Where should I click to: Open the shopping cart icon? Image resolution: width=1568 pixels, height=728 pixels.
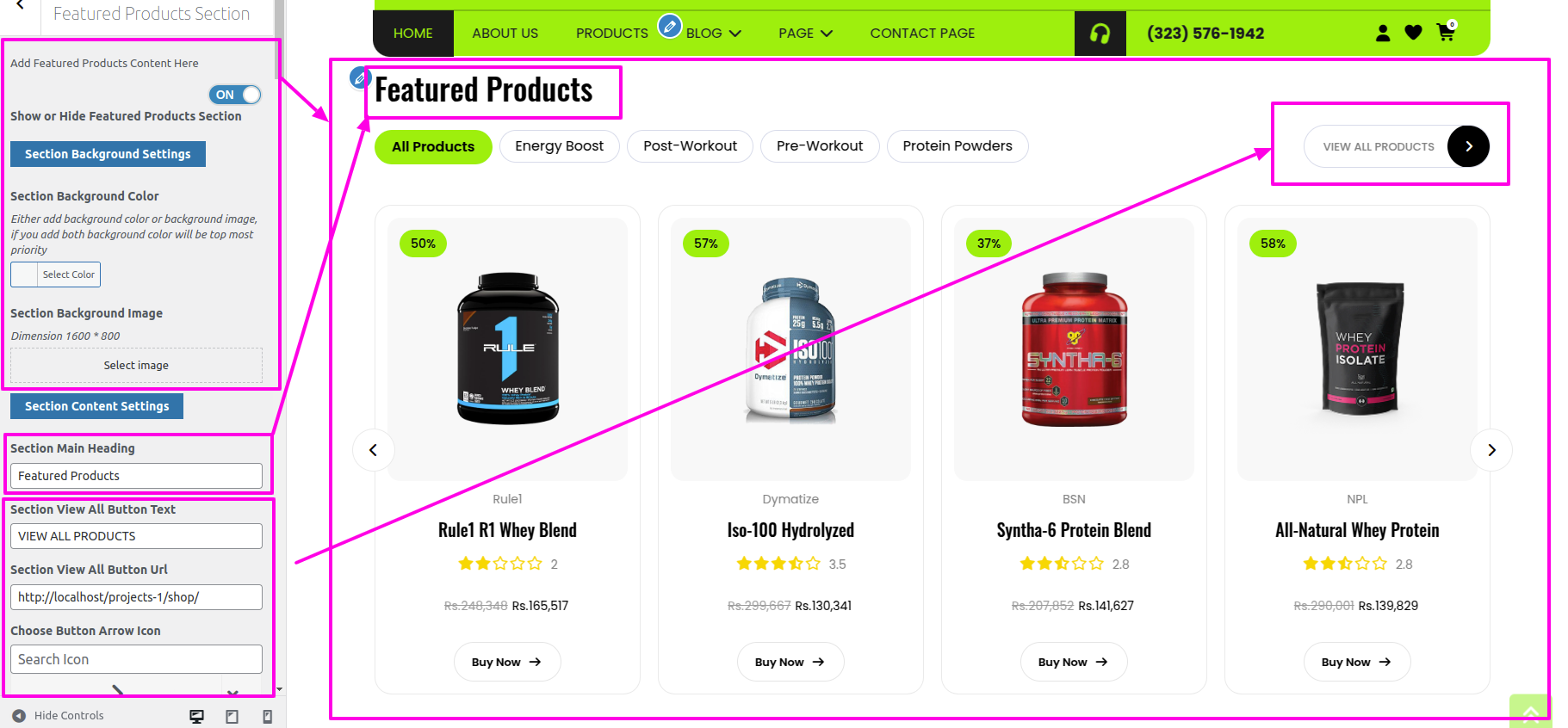pyautogui.click(x=1446, y=33)
